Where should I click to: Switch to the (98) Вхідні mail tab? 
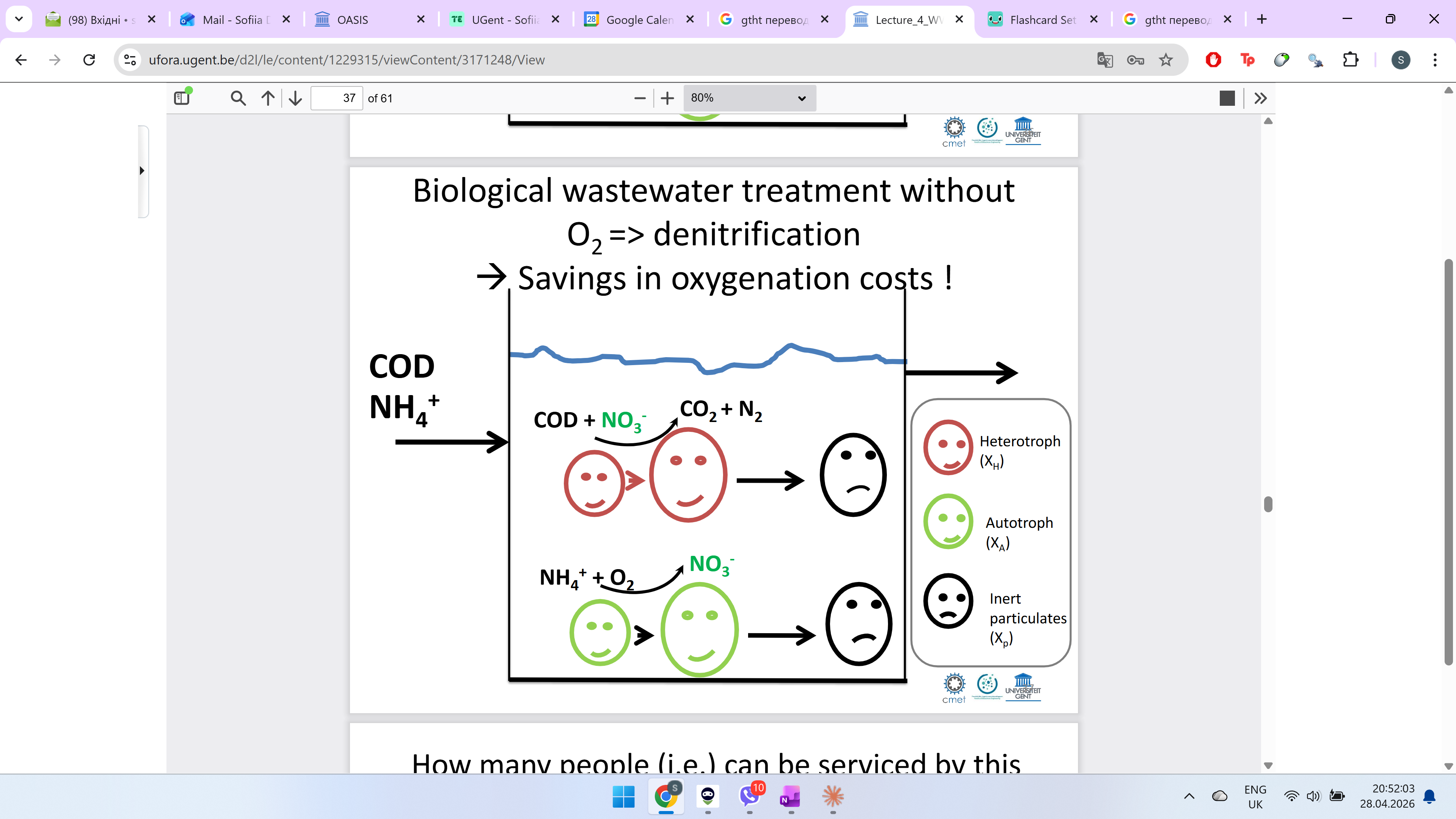pyautogui.click(x=100, y=20)
